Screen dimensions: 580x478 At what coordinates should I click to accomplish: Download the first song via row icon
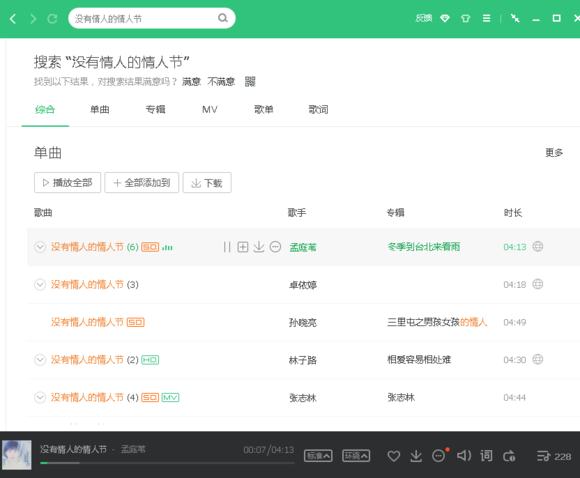(259, 247)
